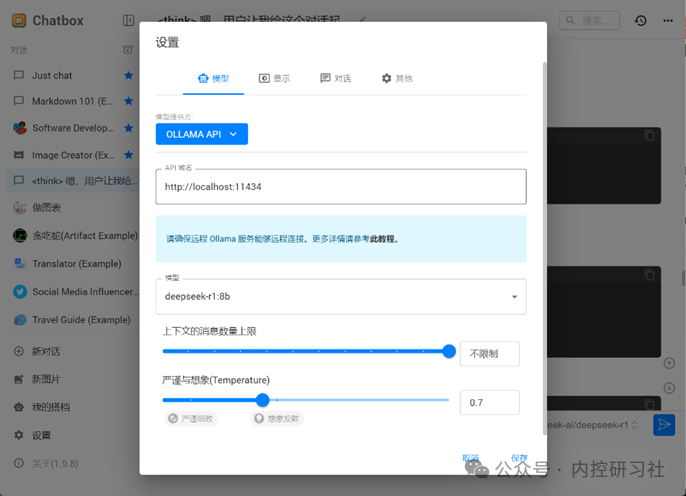The height and width of the screenshot is (496, 686).
Task: Open the Software Developer conversation
Action: [x=72, y=128]
